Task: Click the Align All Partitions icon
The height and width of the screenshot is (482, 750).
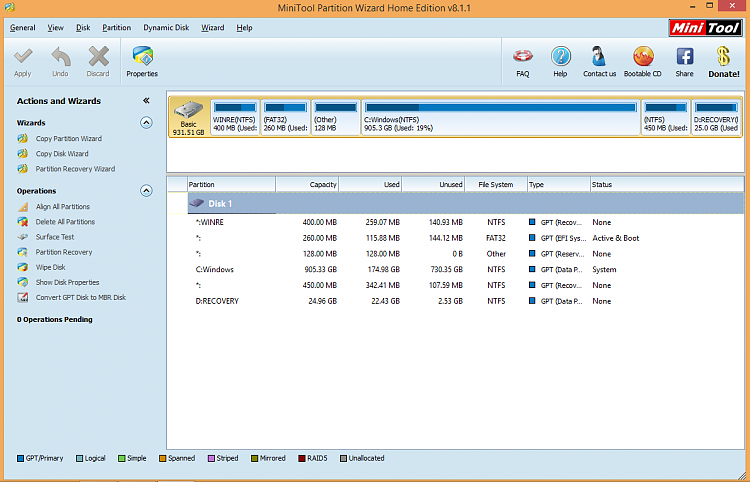Action: coord(22,207)
